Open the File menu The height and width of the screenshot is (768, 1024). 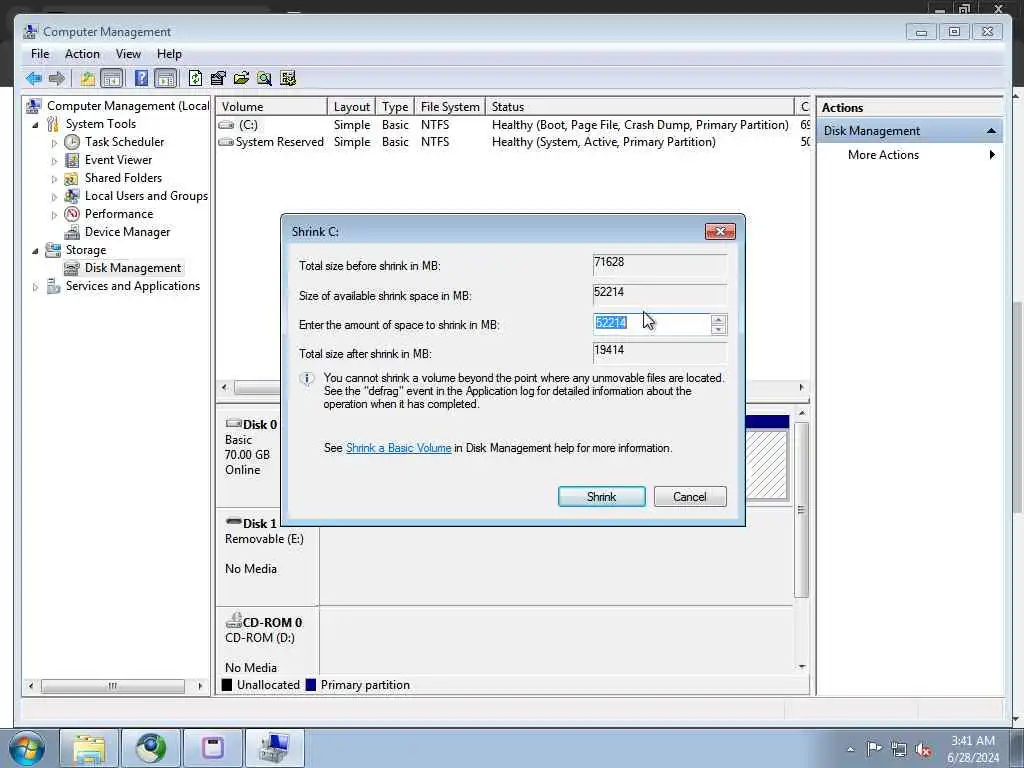[x=40, y=54]
